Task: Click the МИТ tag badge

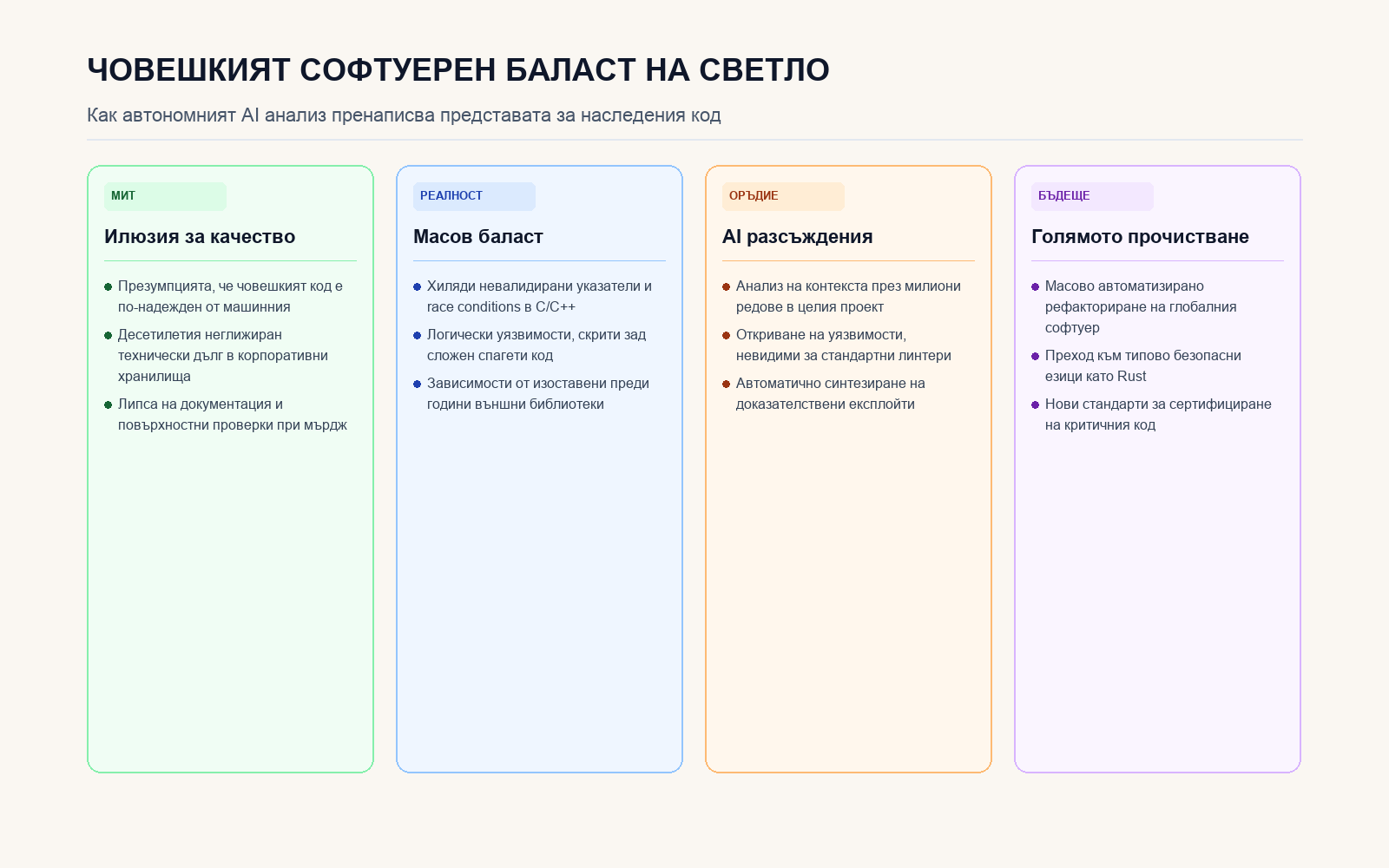Action: coord(165,196)
